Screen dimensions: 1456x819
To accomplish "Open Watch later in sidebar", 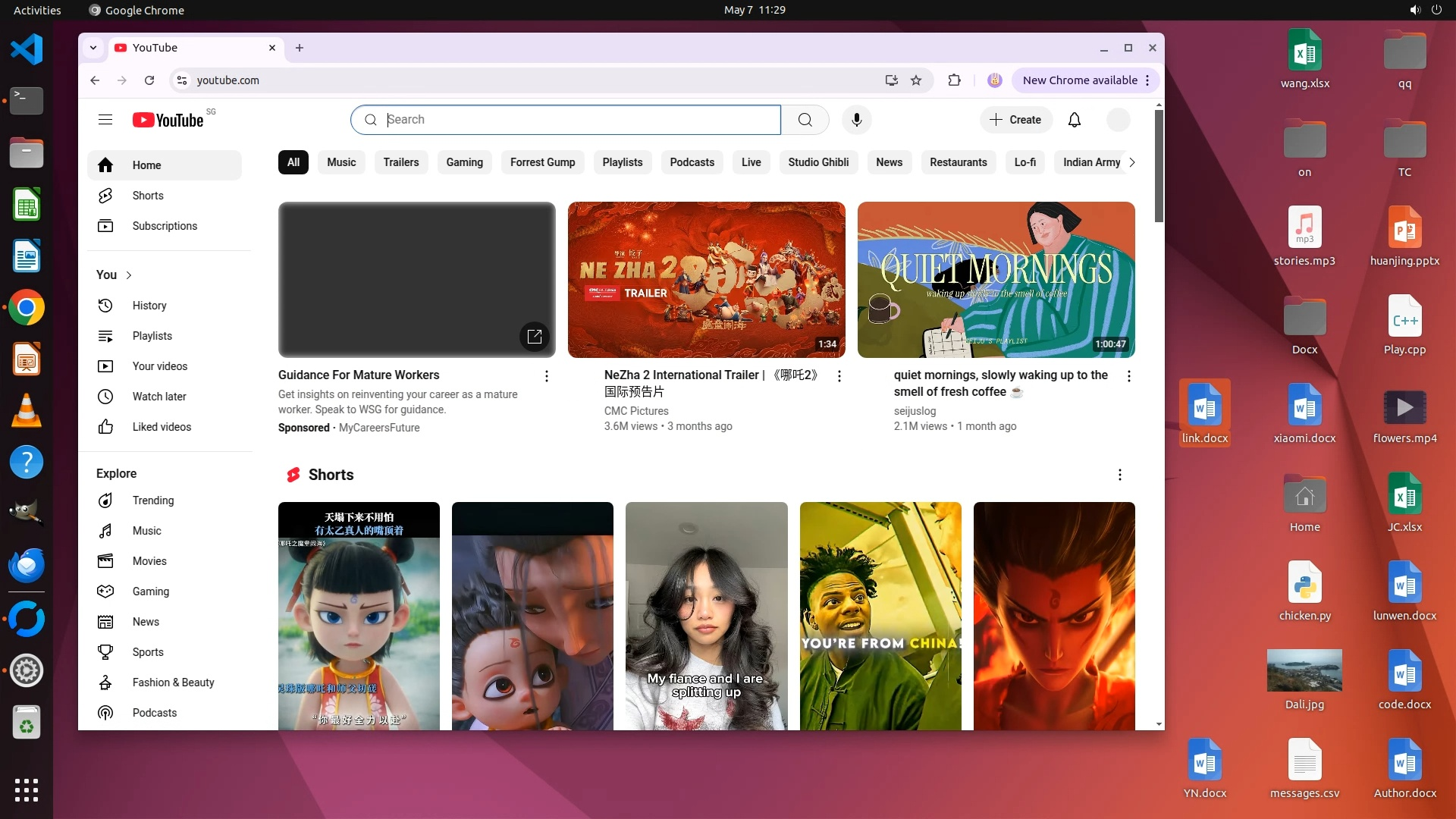I will (x=159, y=397).
